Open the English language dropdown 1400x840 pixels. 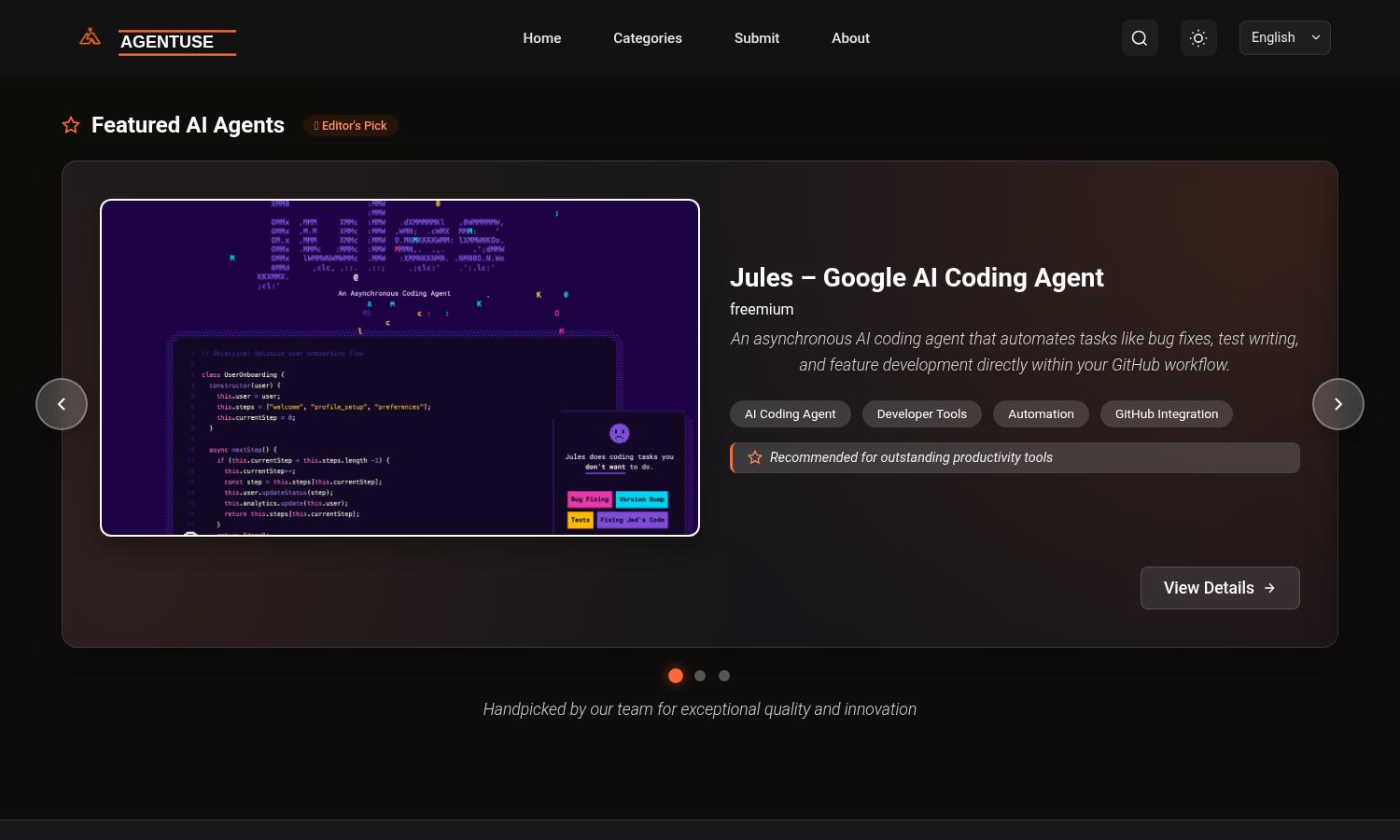1284,37
